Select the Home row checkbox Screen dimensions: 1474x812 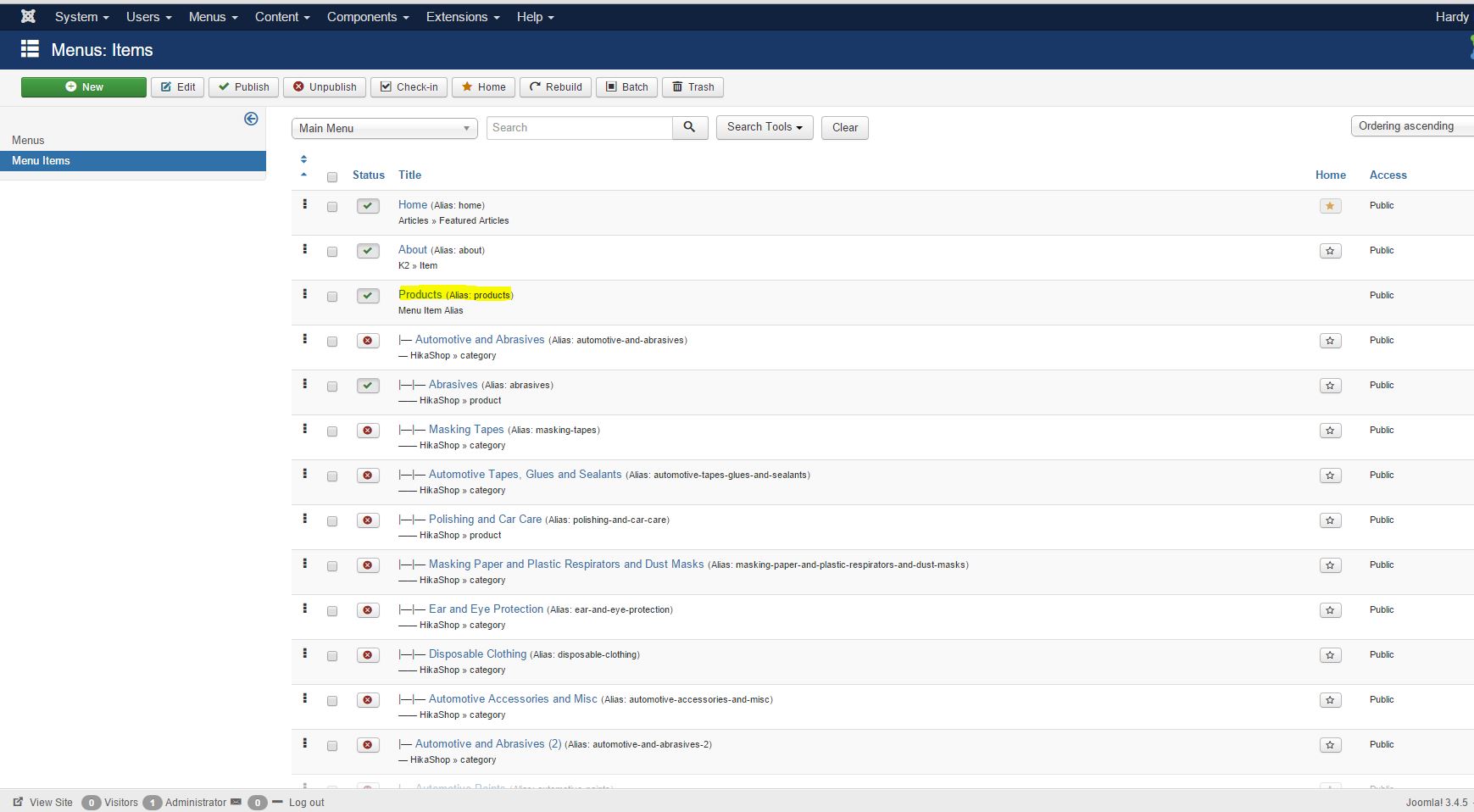coord(332,207)
